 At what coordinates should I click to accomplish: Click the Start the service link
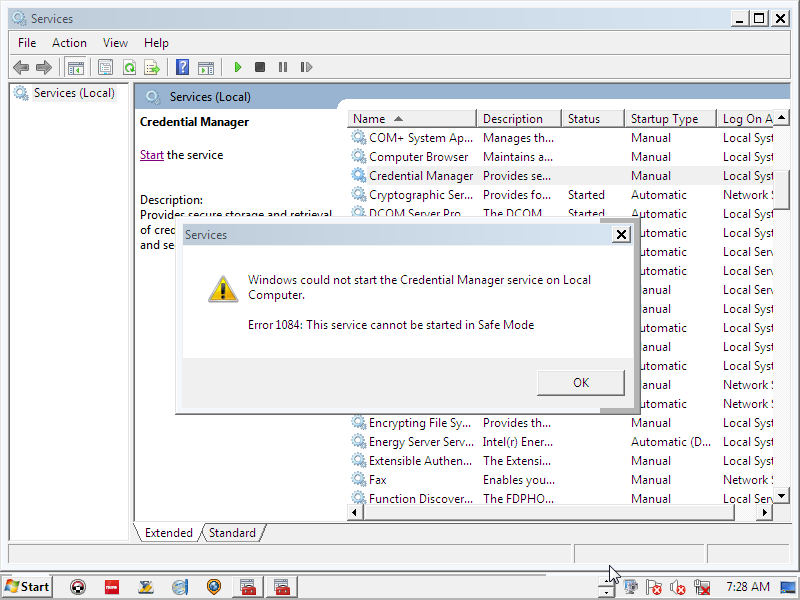pyautogui.click(x=152, y=155)
